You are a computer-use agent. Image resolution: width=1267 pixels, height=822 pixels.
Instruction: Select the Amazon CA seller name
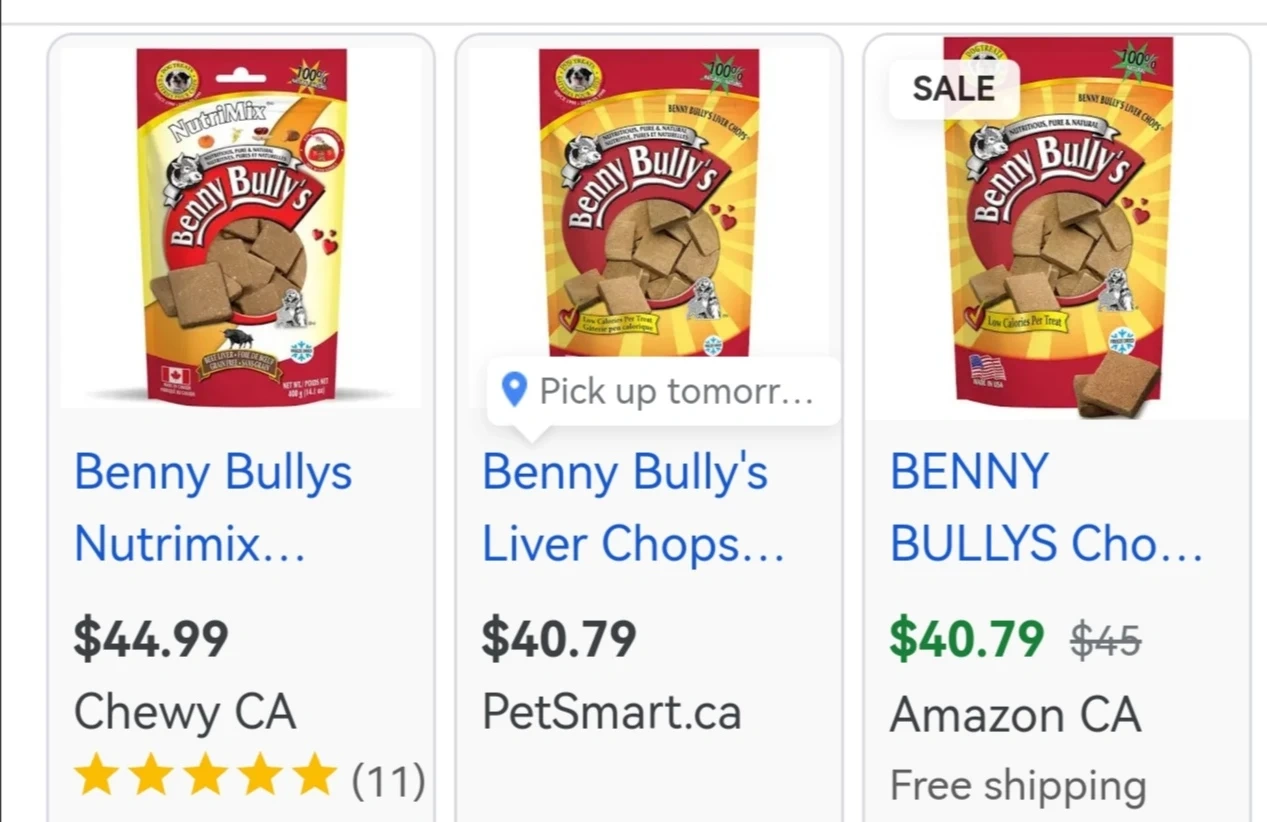point(1015,714)
